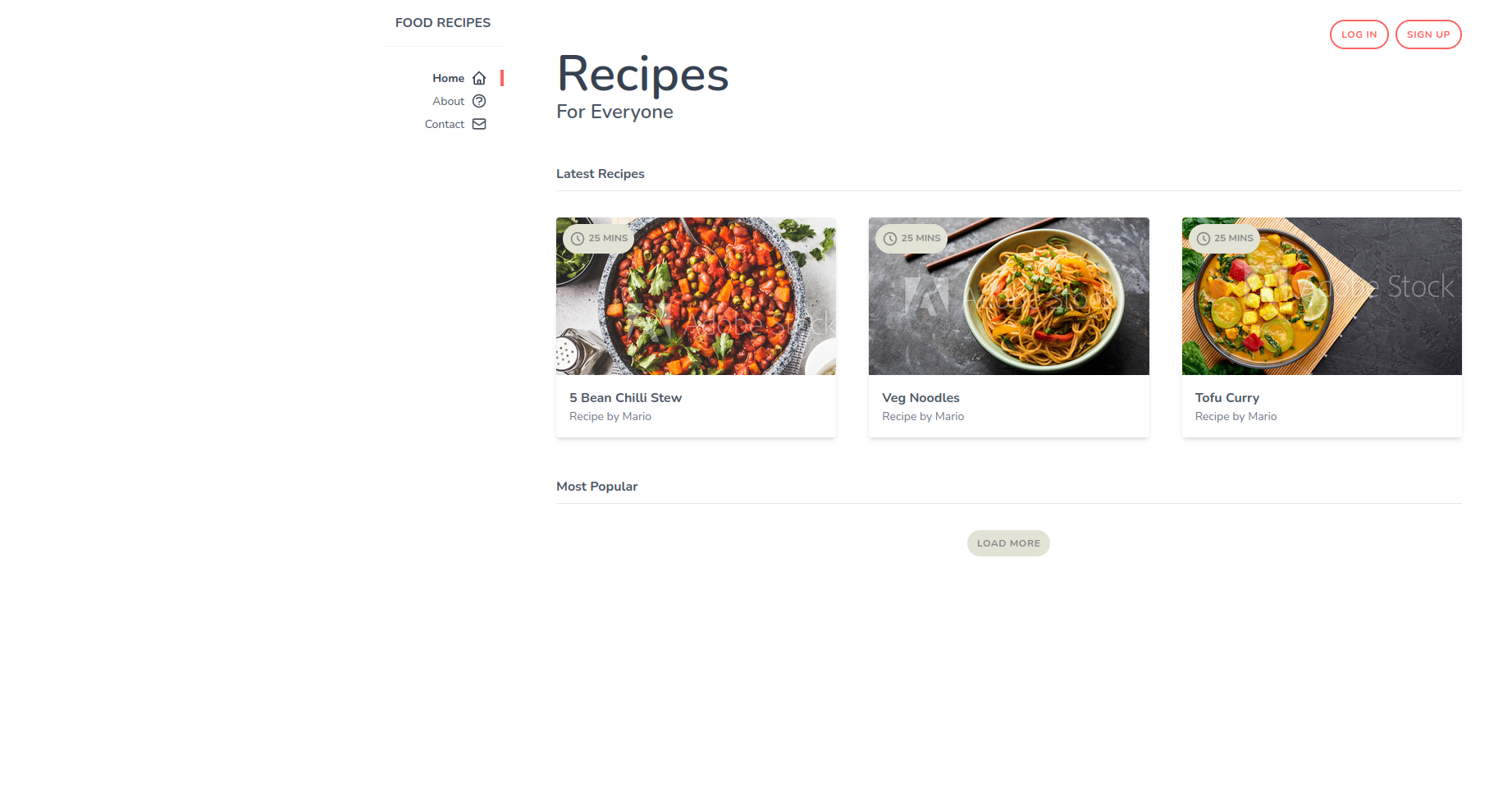1512x787 pixels.
Task: Click the Contact envelope icon
Action: point(479,124)
